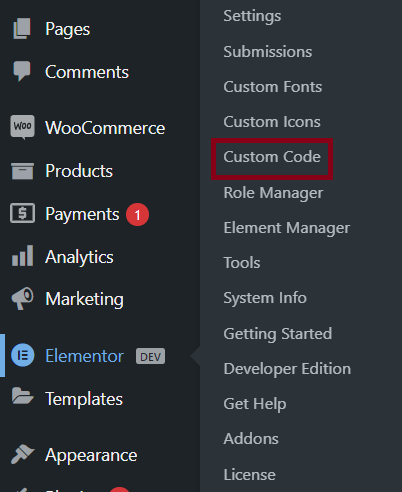Click the Pages stacked-sheets icon

click(22, 29)
